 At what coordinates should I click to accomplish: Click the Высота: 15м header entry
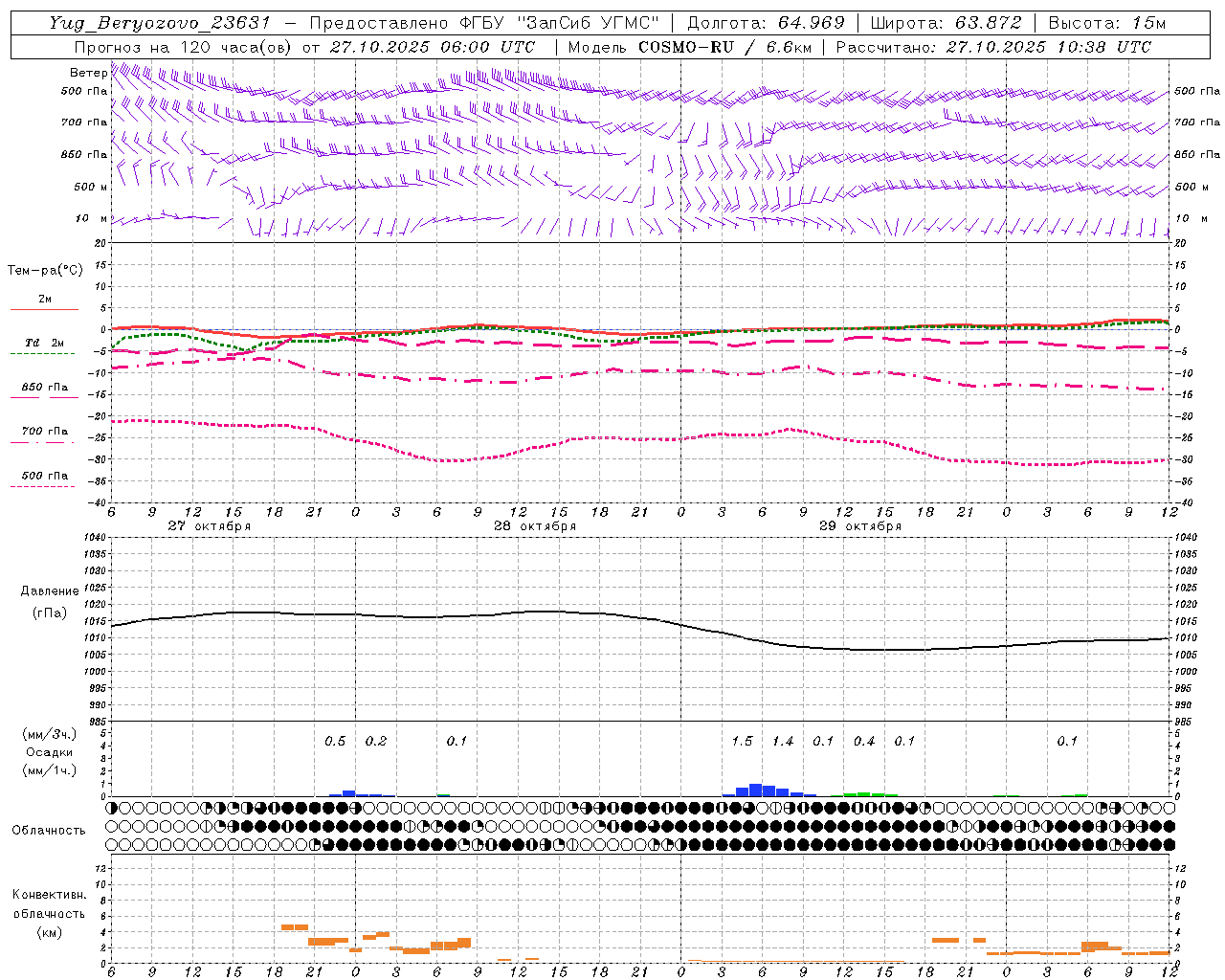click(x=1107, y=23)
